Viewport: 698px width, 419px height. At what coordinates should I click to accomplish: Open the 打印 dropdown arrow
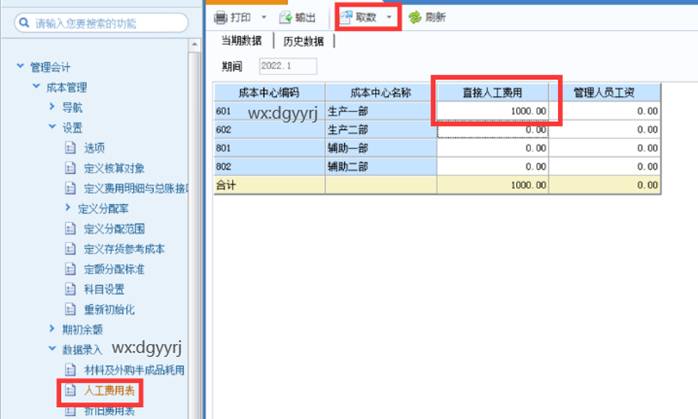263,17
